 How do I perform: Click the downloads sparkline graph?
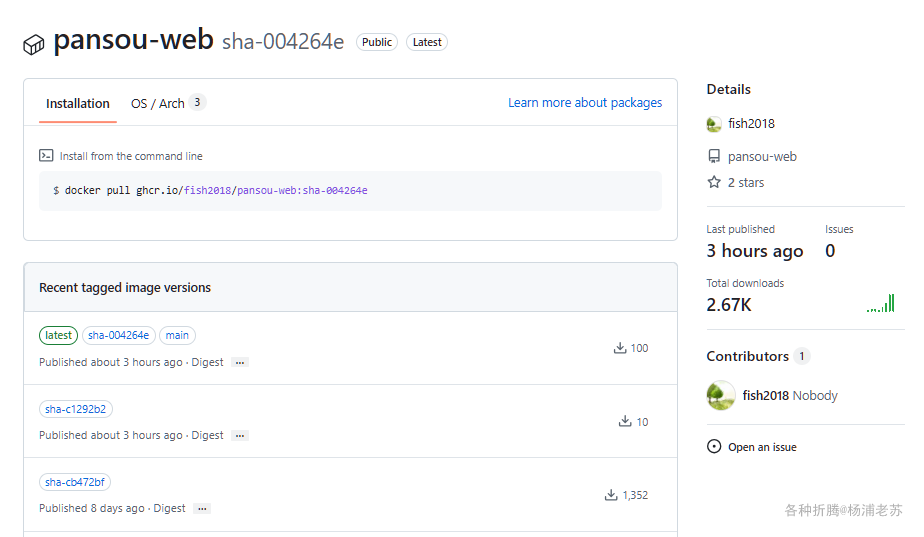(x=880, y=303)
